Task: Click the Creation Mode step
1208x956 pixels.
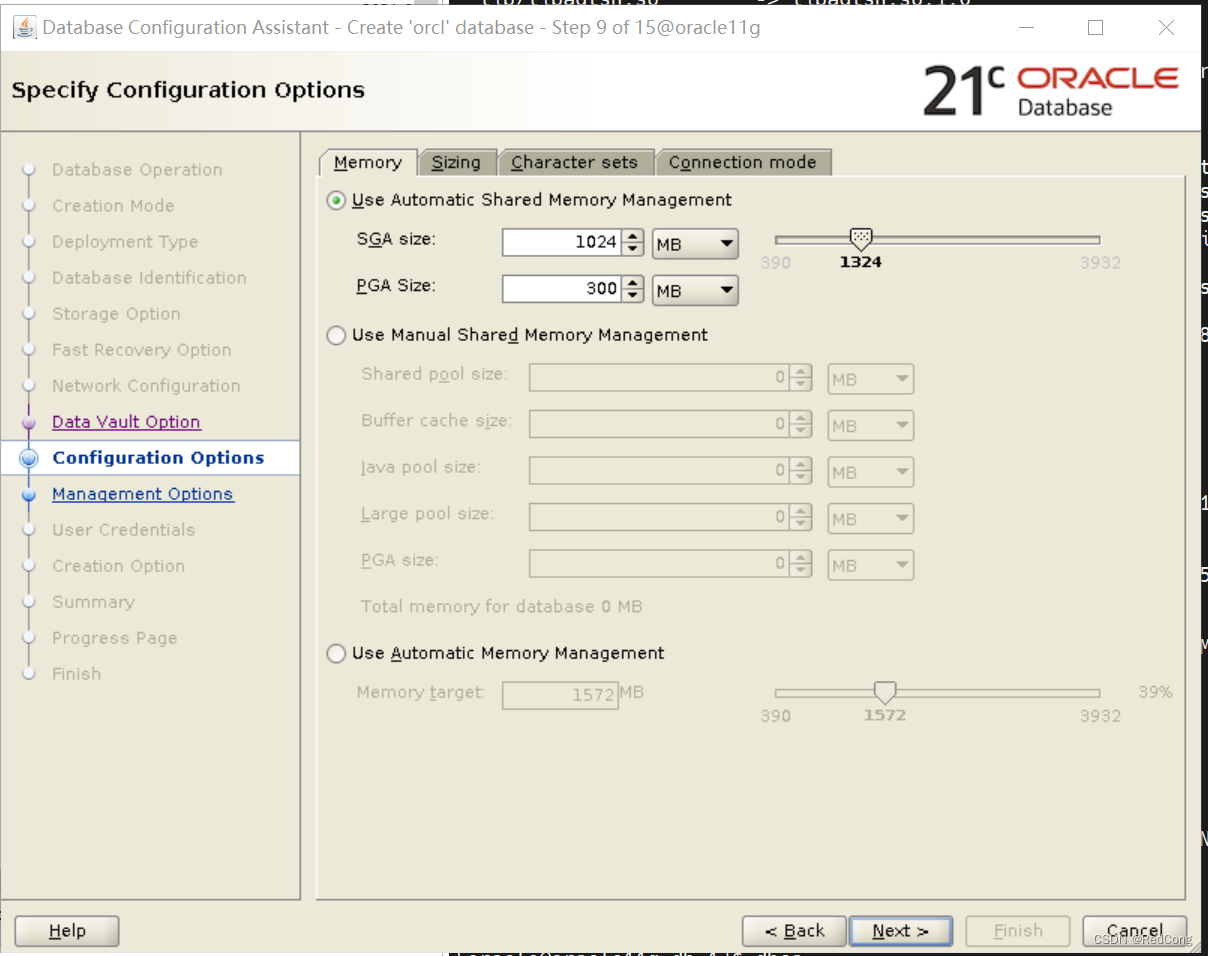Action: click(113, 206)
